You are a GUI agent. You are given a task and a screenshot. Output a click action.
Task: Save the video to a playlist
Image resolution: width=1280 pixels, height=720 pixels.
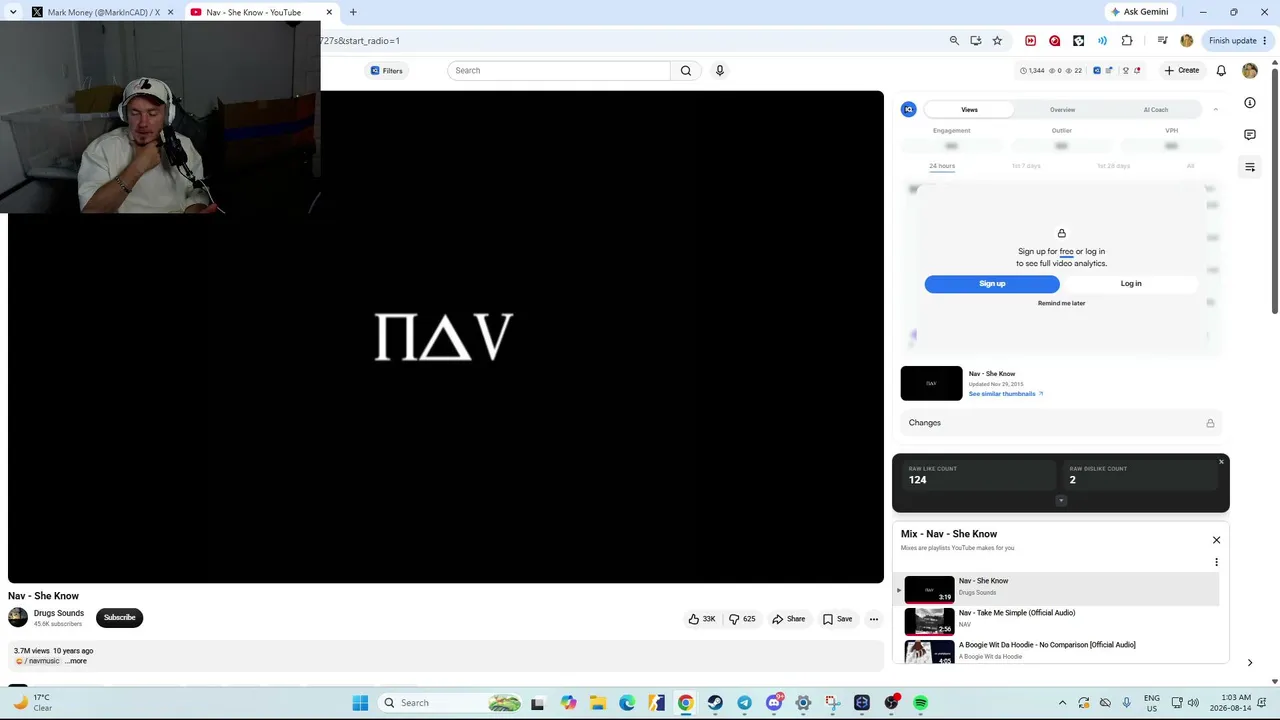click(837, 619)
